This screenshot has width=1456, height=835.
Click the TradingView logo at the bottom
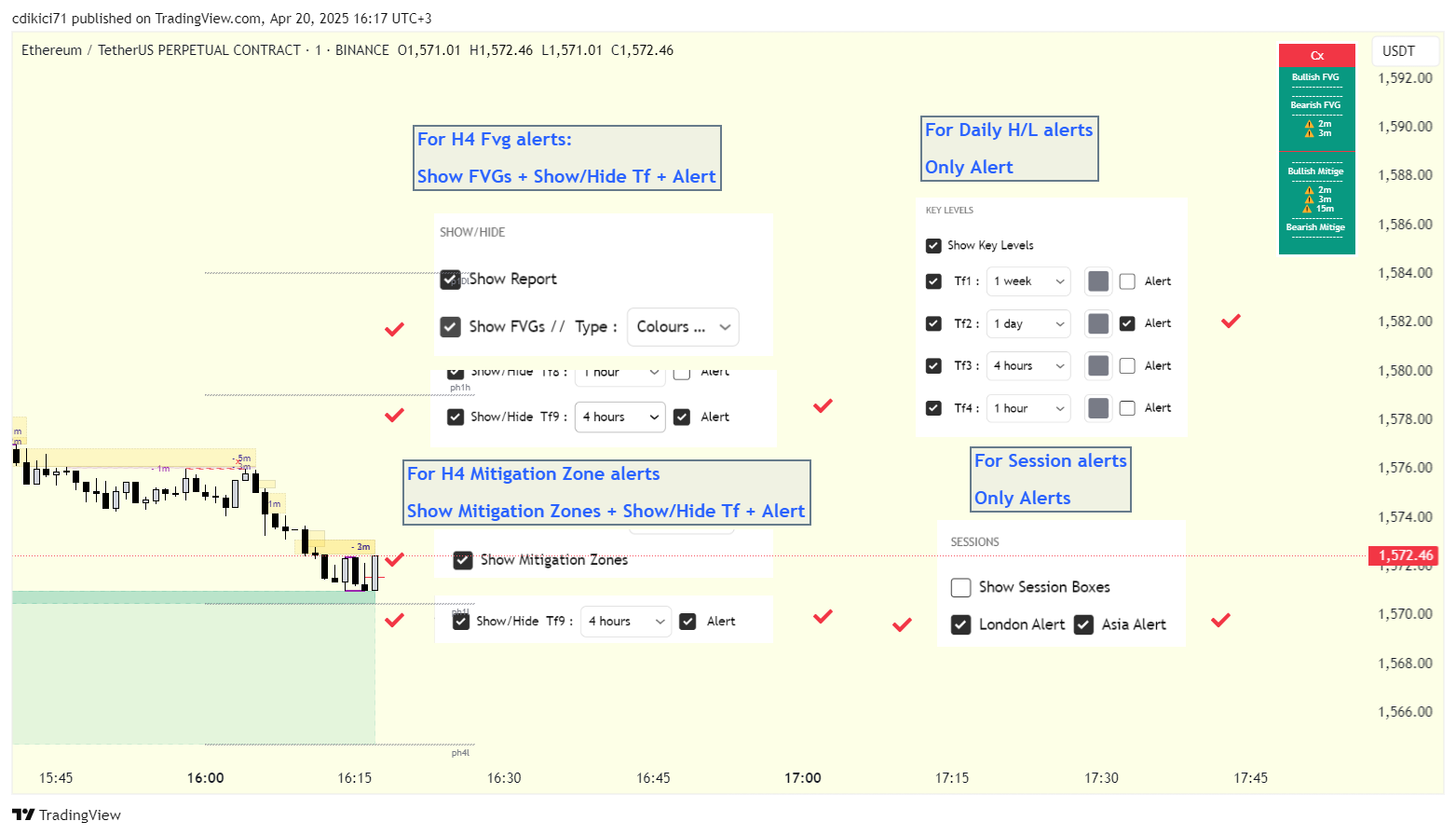tap(66, 814)
